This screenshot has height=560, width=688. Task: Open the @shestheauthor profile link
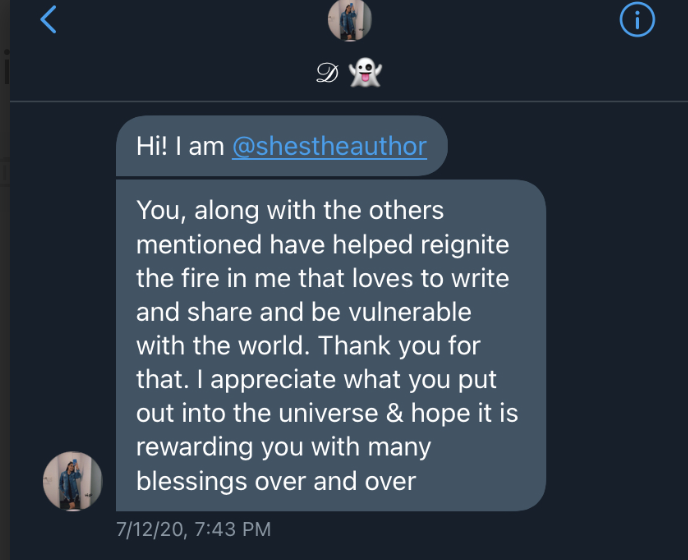tap(329, 146)
